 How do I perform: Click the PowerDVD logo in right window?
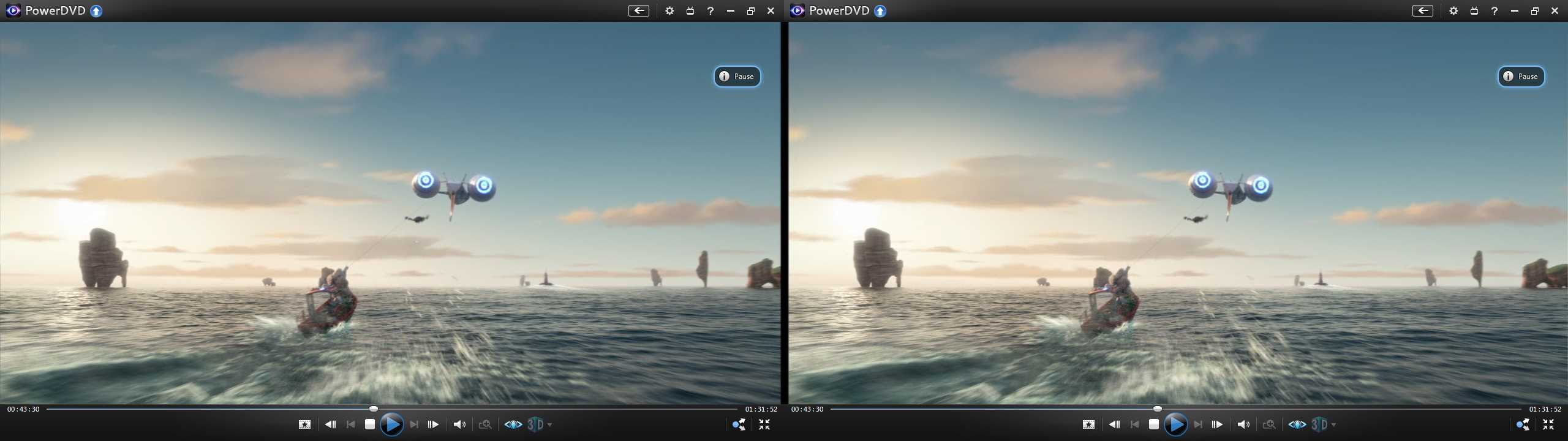(x=797, y=10)
